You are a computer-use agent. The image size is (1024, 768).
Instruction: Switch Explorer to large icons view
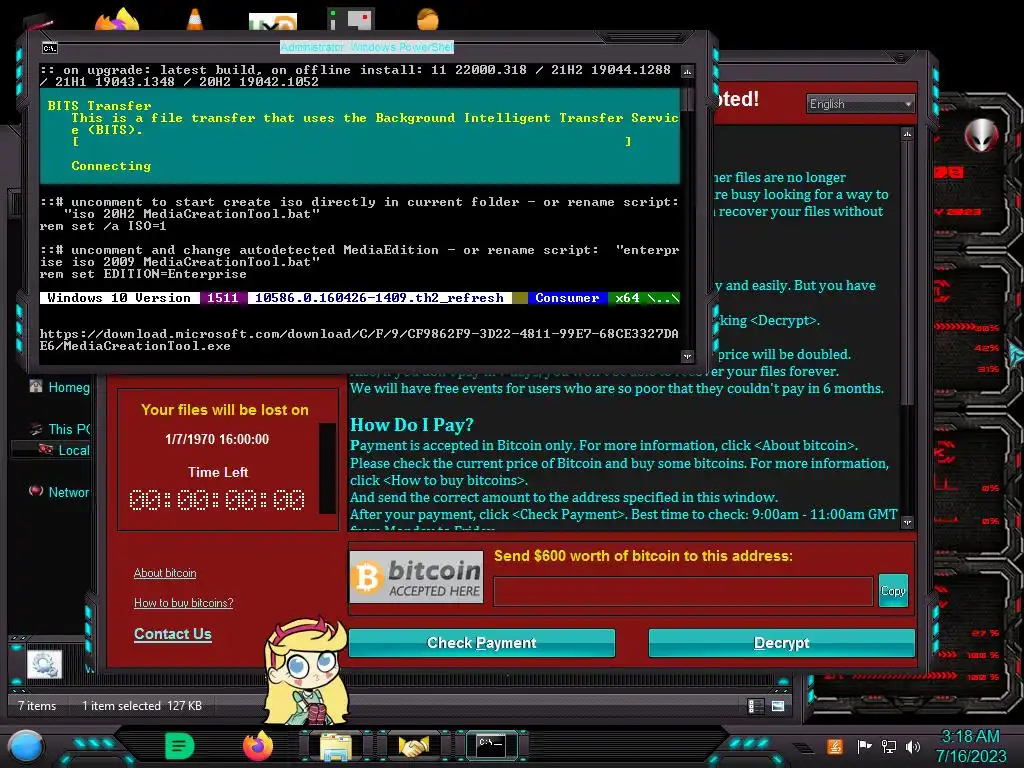(778, 706)
